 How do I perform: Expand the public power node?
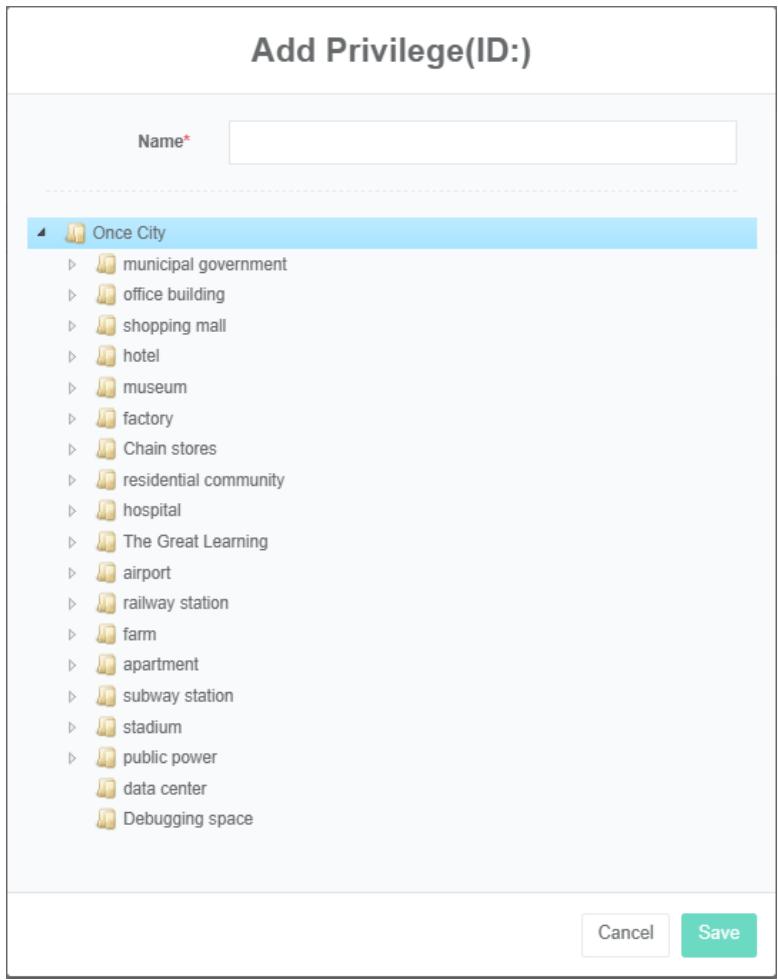tap(72, 758)
